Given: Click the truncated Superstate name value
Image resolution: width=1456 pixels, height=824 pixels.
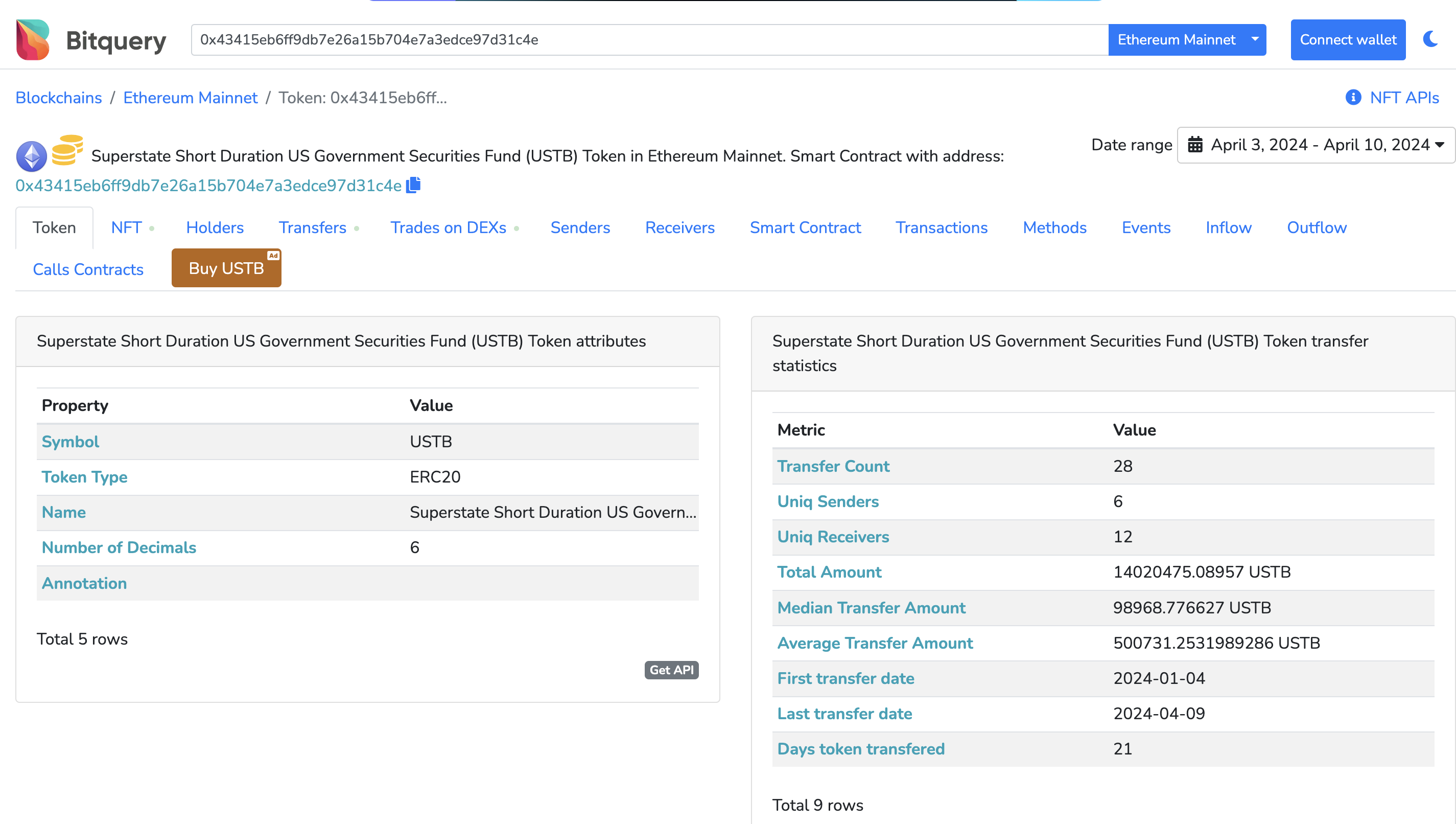Looking at the screenshot, I should point(552,512).
